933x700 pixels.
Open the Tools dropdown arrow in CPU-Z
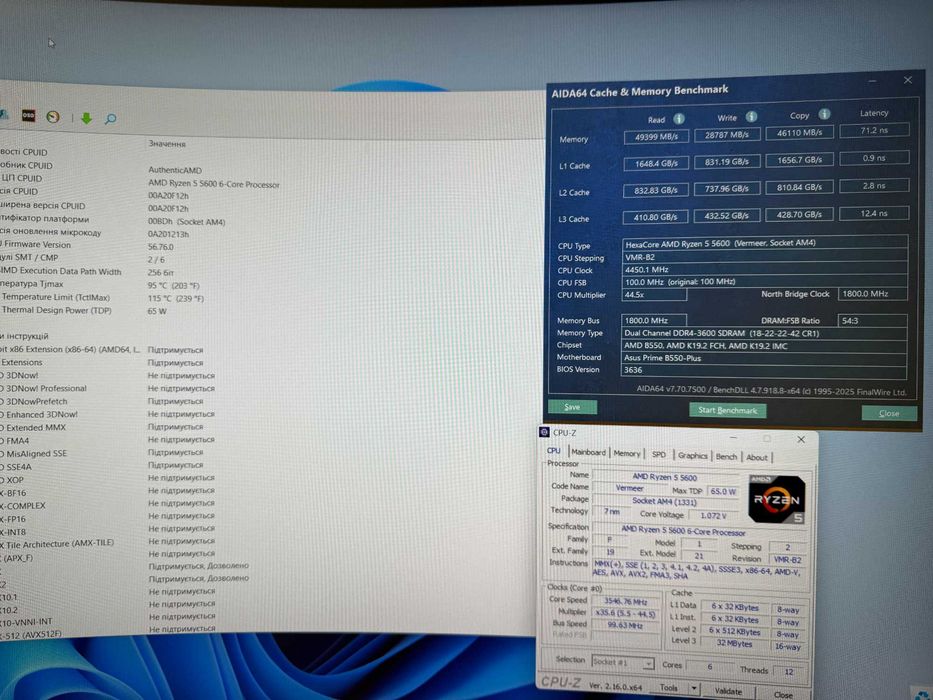(x=694, y=688)
